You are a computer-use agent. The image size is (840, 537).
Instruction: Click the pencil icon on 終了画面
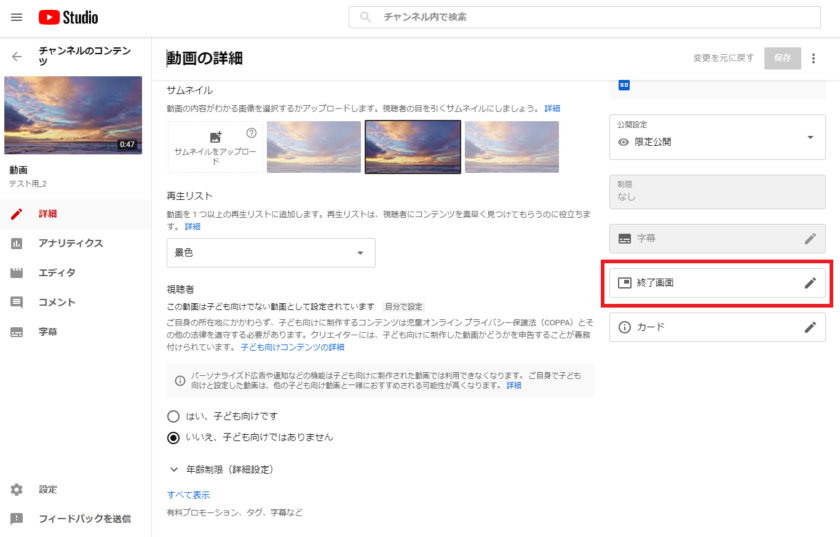pyautogui.click(x=810, y=283)
